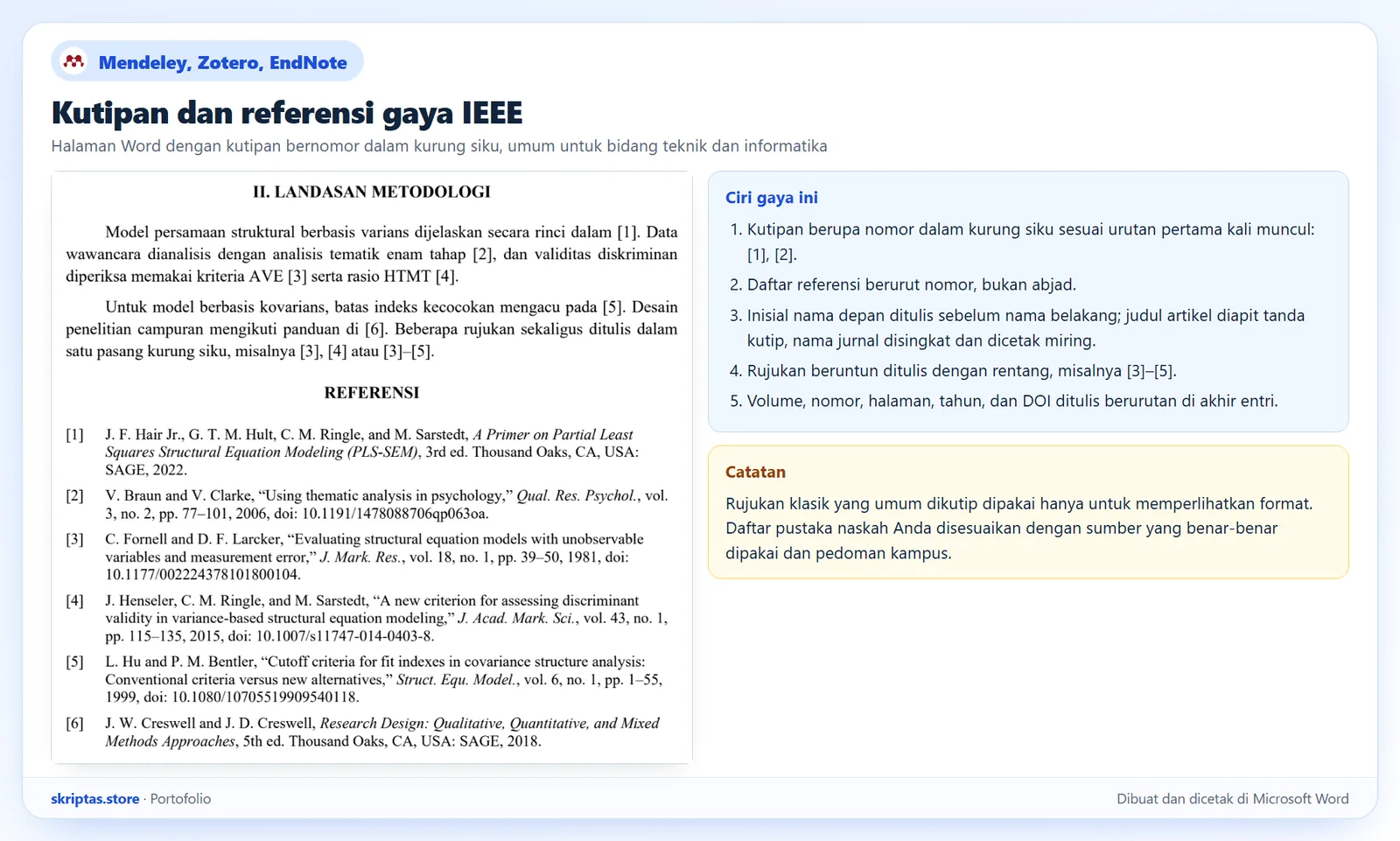Click the paragraph starting "Model persamaan struktural"
Image resolution: width=1400 pixels, height=841 pixels.
point(372,254)
